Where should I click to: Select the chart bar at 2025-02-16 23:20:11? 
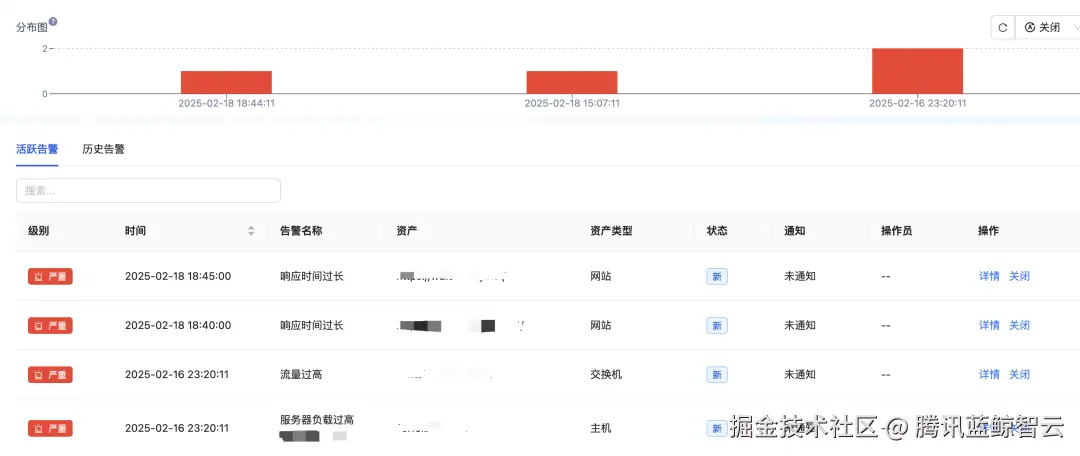[x=917, y=71]
